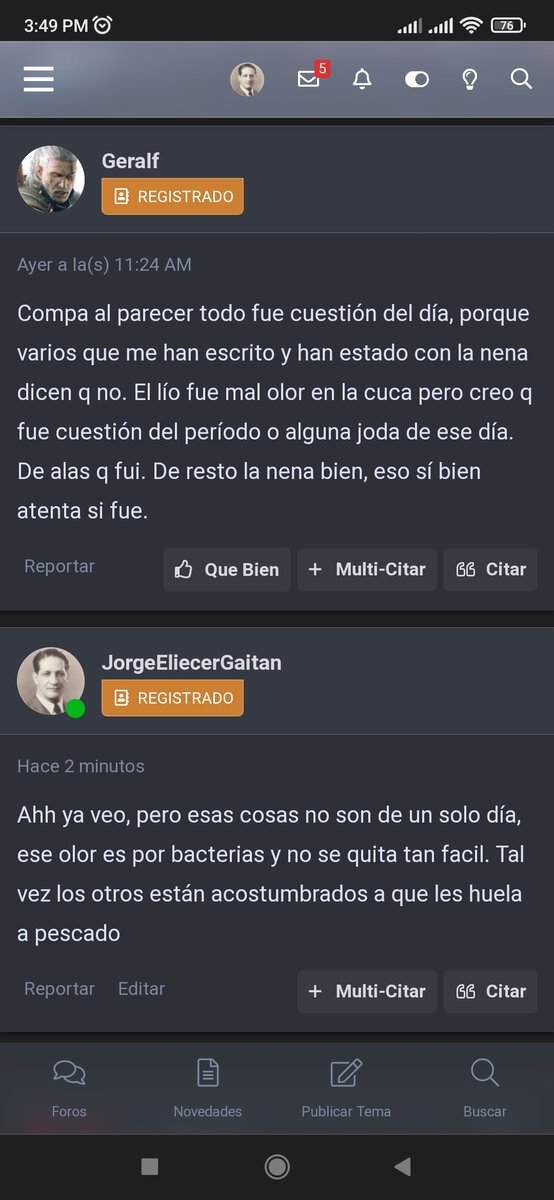Open Geralf's username profile link
Screen dimensions: 554x1200
pos(130,160)
